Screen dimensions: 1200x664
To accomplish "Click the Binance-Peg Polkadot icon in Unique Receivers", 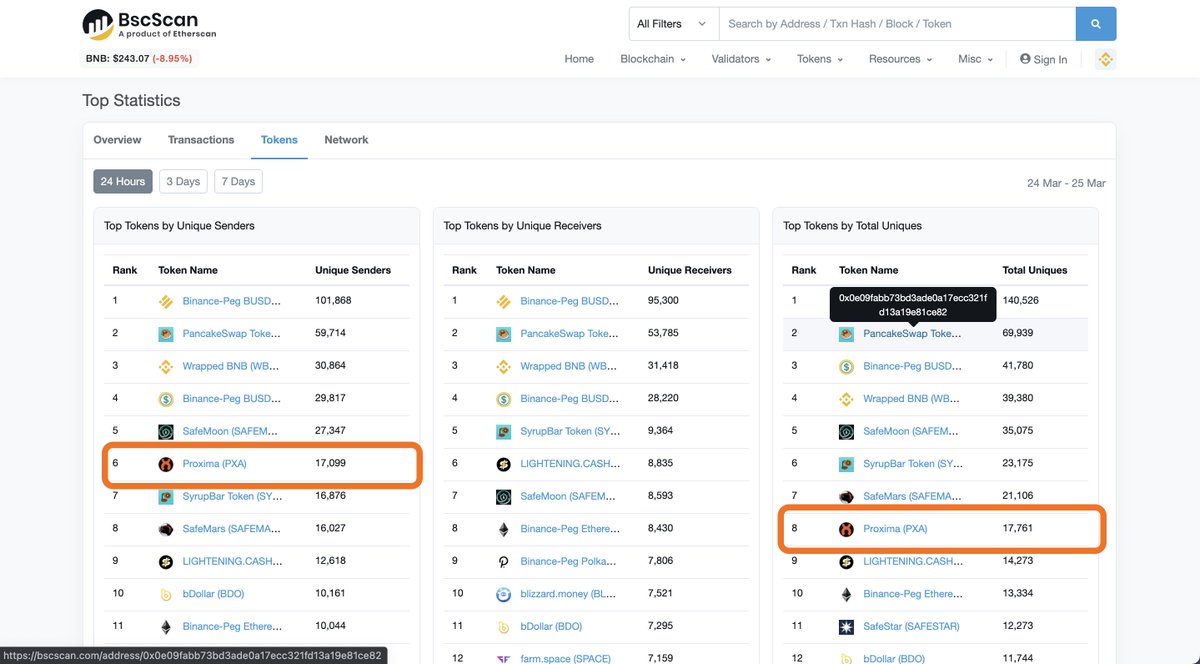I will pyautogui.click(x=504, y=562).
